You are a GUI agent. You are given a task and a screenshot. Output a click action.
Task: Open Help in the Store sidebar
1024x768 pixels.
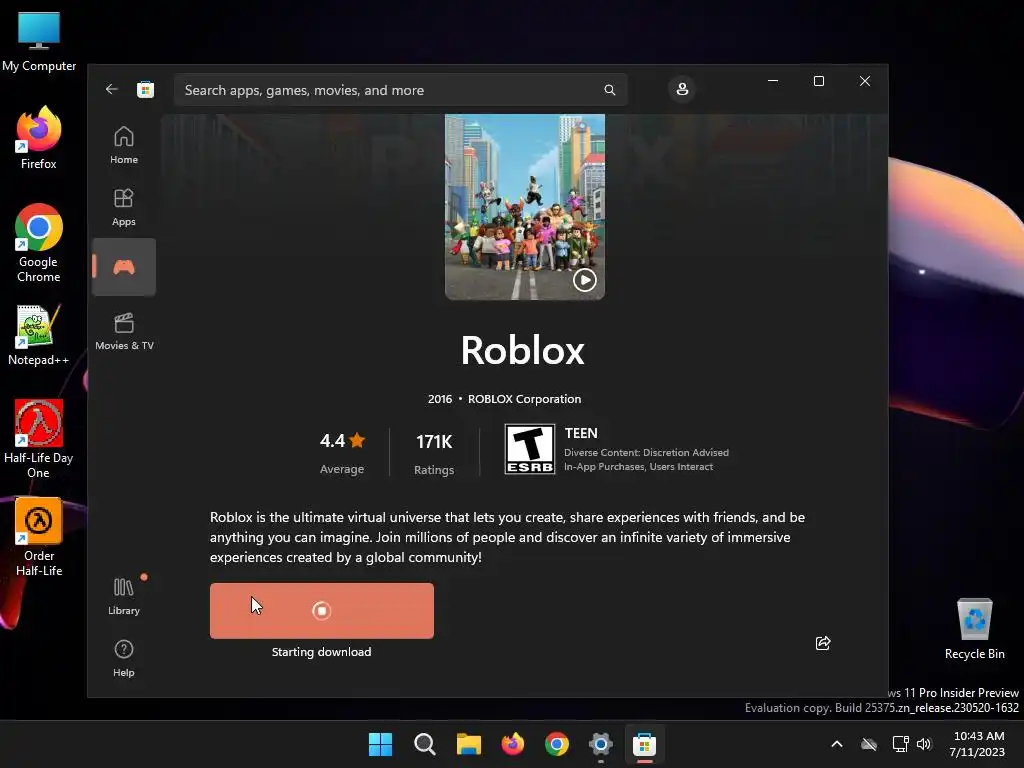pyautogui.click(x=124, y=658)
